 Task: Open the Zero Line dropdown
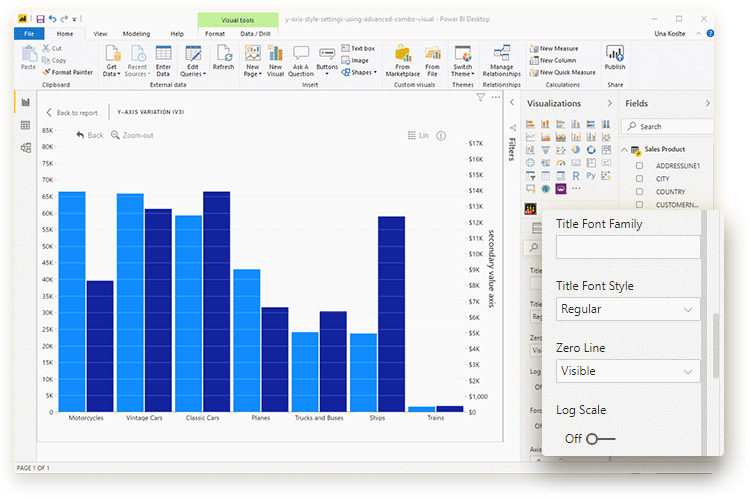click(628, 371)
